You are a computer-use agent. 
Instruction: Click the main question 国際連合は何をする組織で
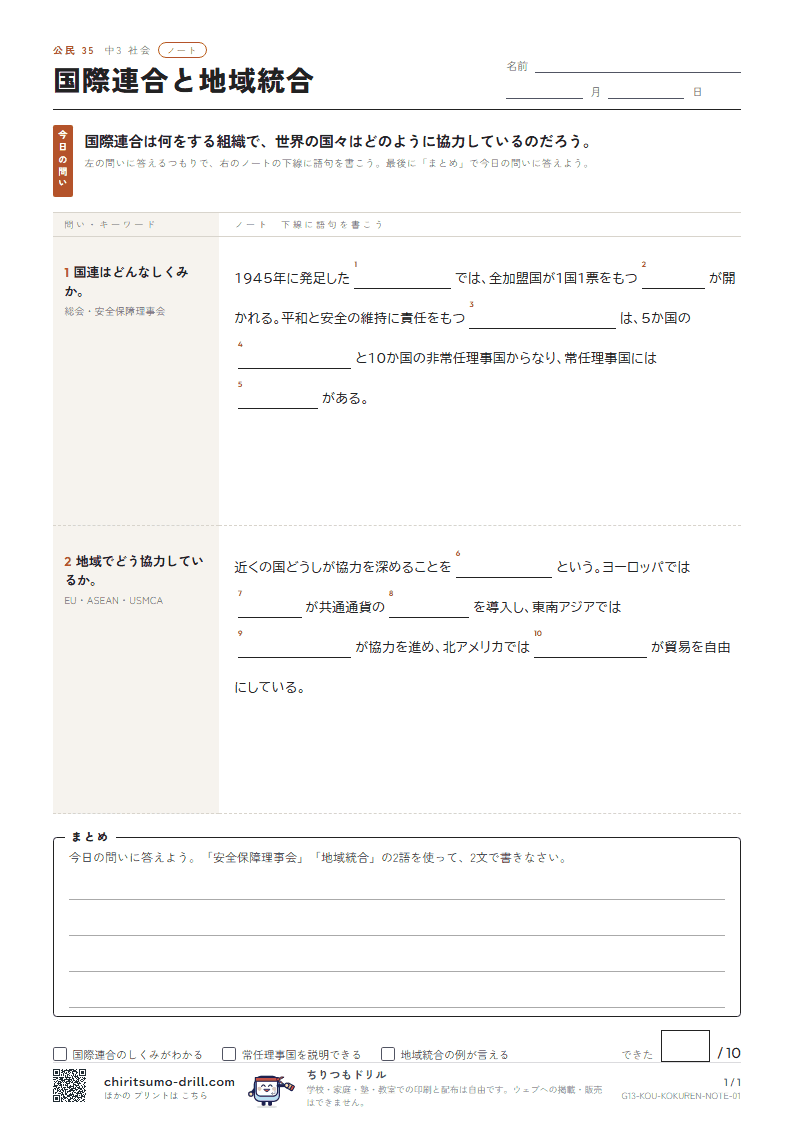click(338, 142)
